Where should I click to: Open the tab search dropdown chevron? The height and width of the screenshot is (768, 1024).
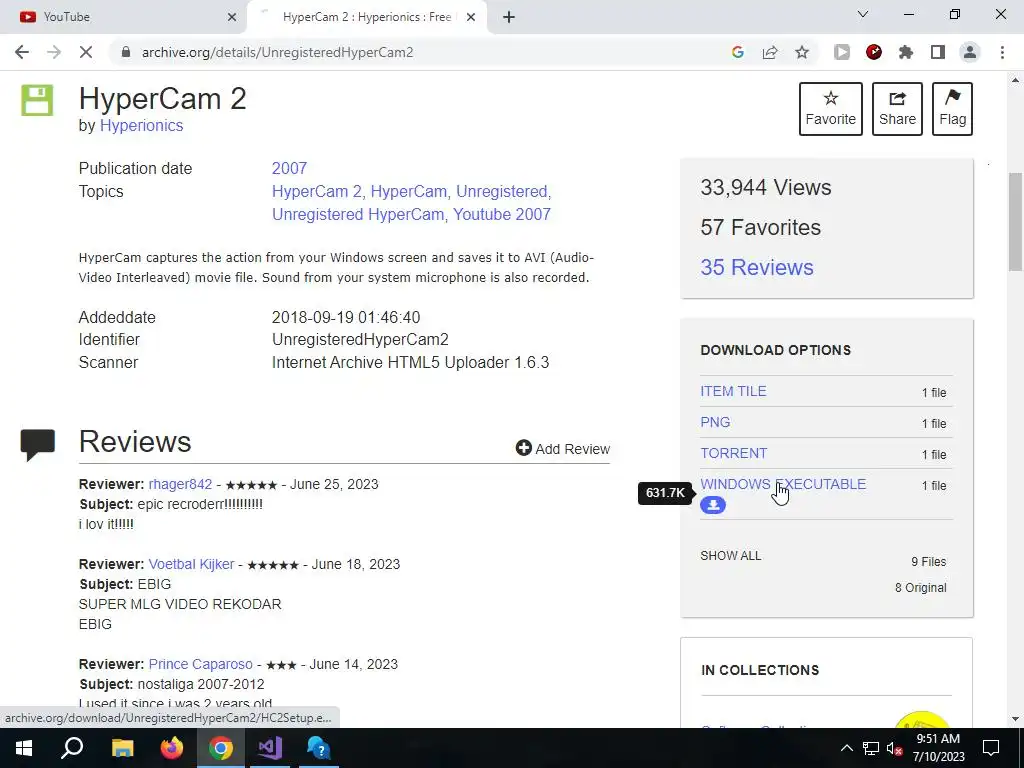click(x=863, y=14)
